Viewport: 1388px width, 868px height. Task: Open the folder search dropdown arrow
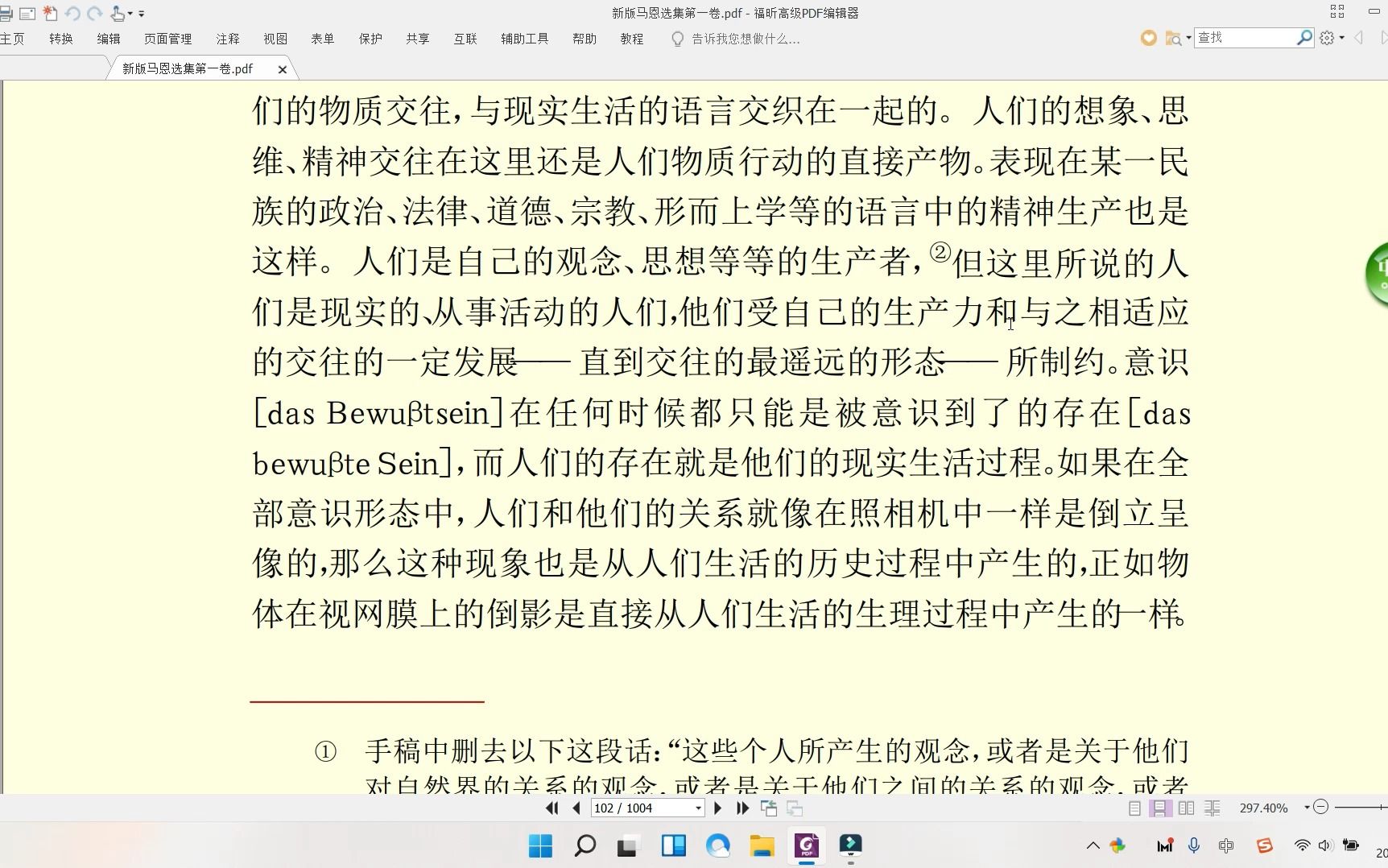pyautogui.click(x=1188, y=38)
